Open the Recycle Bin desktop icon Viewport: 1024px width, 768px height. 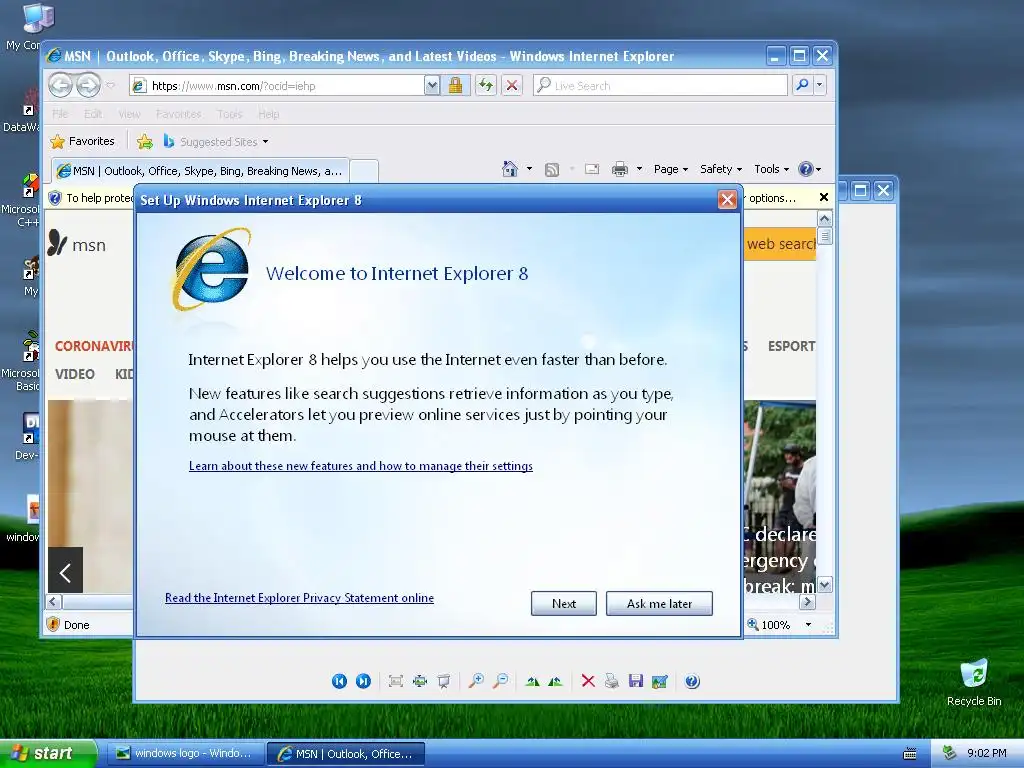[x=974, y=683]
